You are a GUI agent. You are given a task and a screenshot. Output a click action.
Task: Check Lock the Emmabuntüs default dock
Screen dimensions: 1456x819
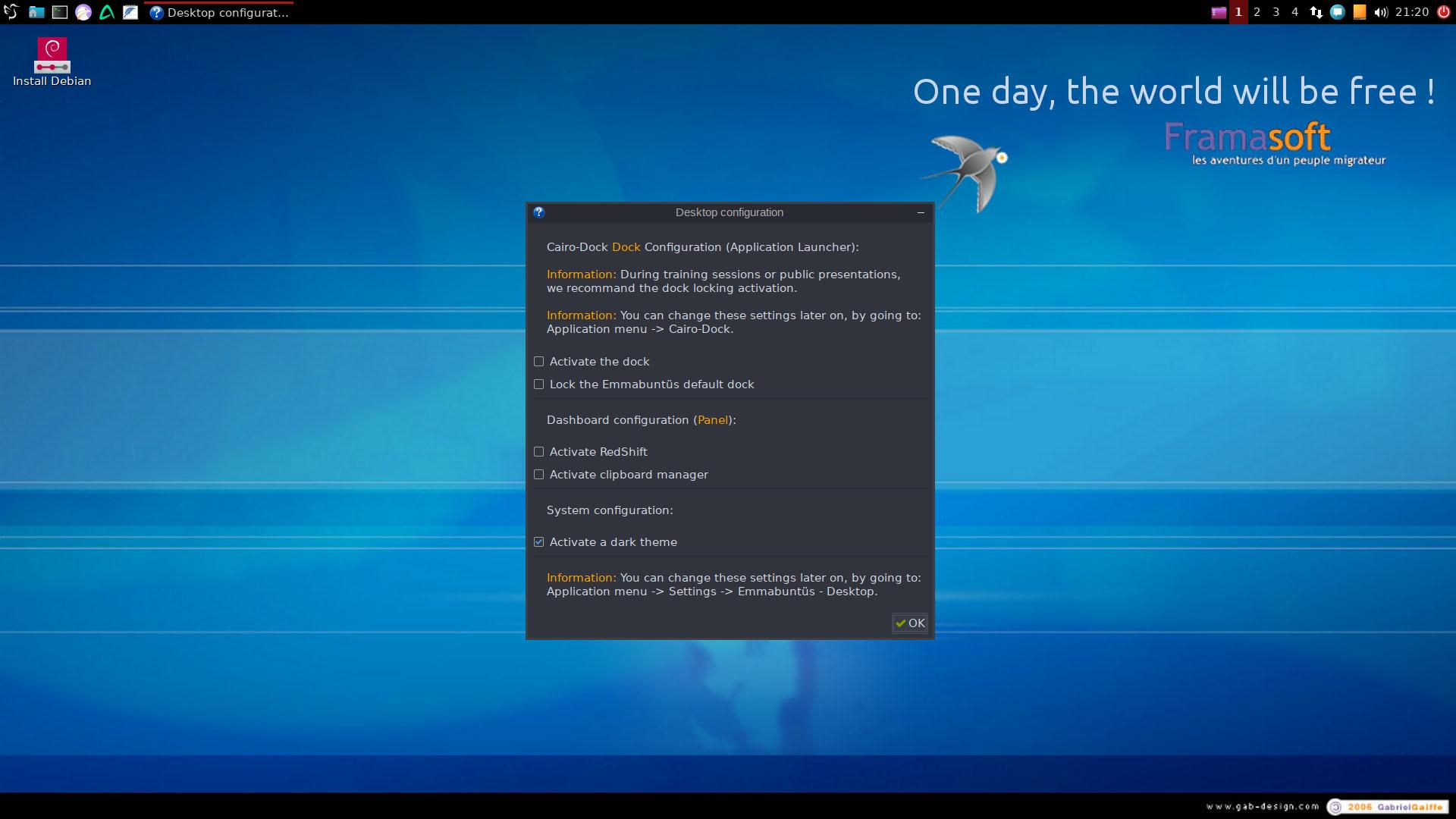click(539, 384)
